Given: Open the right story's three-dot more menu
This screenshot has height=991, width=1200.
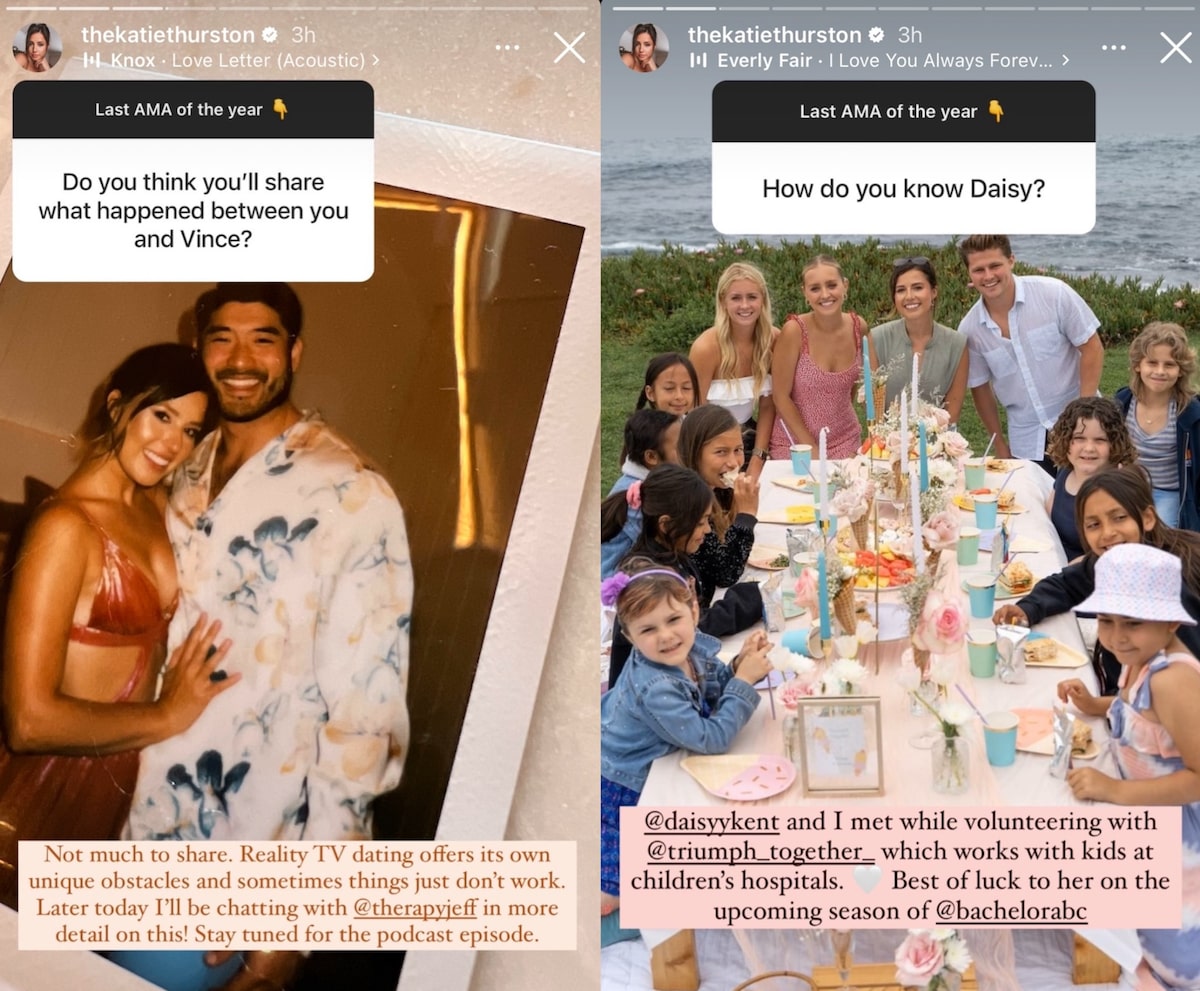Looking at the screenshot, I should (x=1113, y=47).
